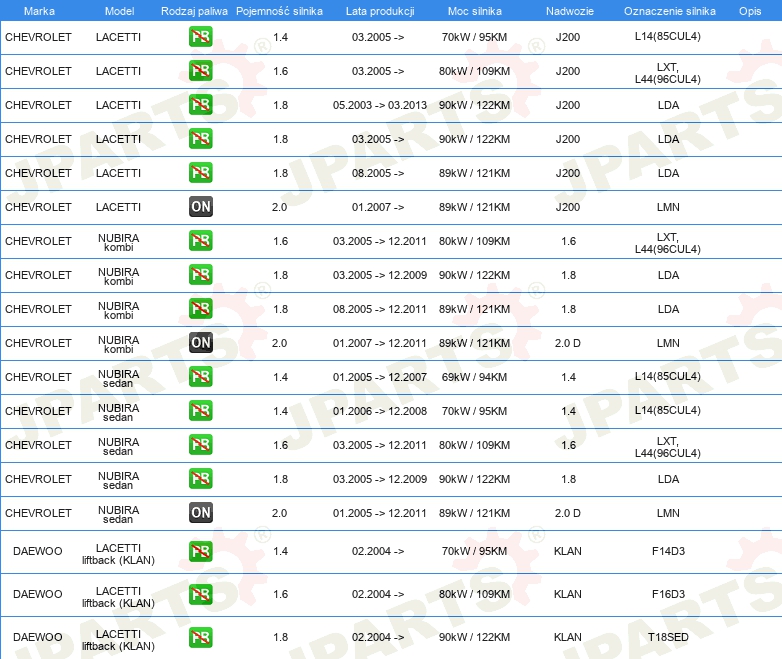Viewport: 782px width, 659px height.
Task: Select the date range 05.2003 -> 03.2013
Action: (380, 105)
